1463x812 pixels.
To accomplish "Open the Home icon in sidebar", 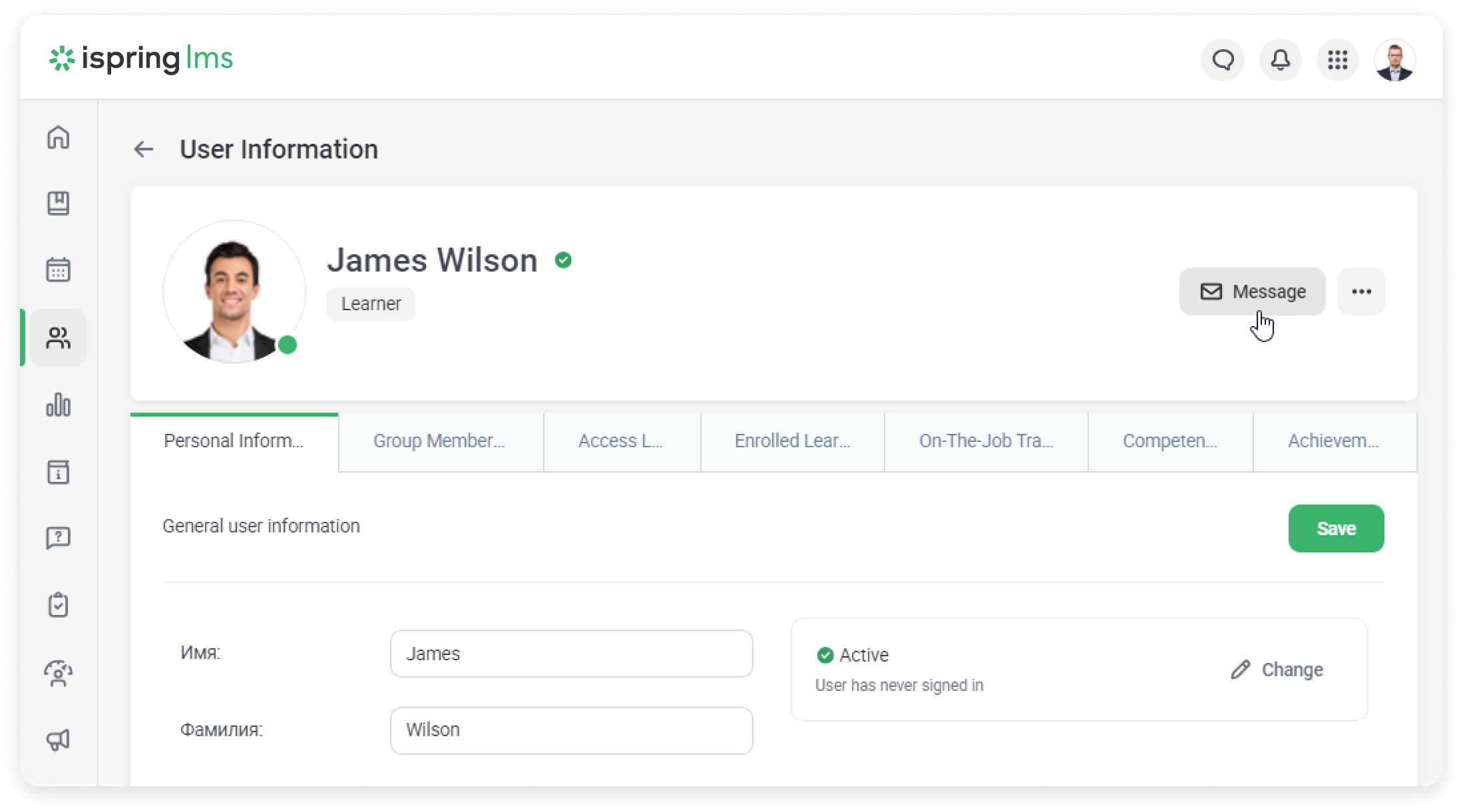I will pyautogui.click(x=59, y=138).
